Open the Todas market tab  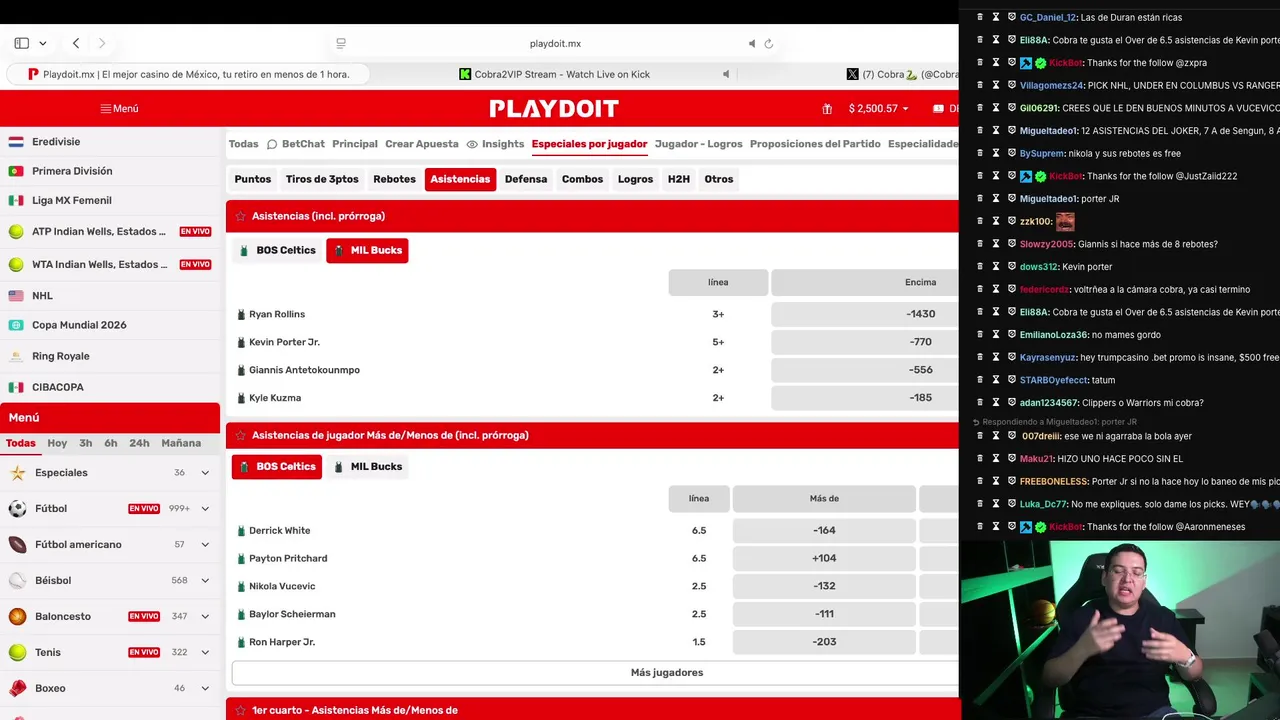point(243,144)
